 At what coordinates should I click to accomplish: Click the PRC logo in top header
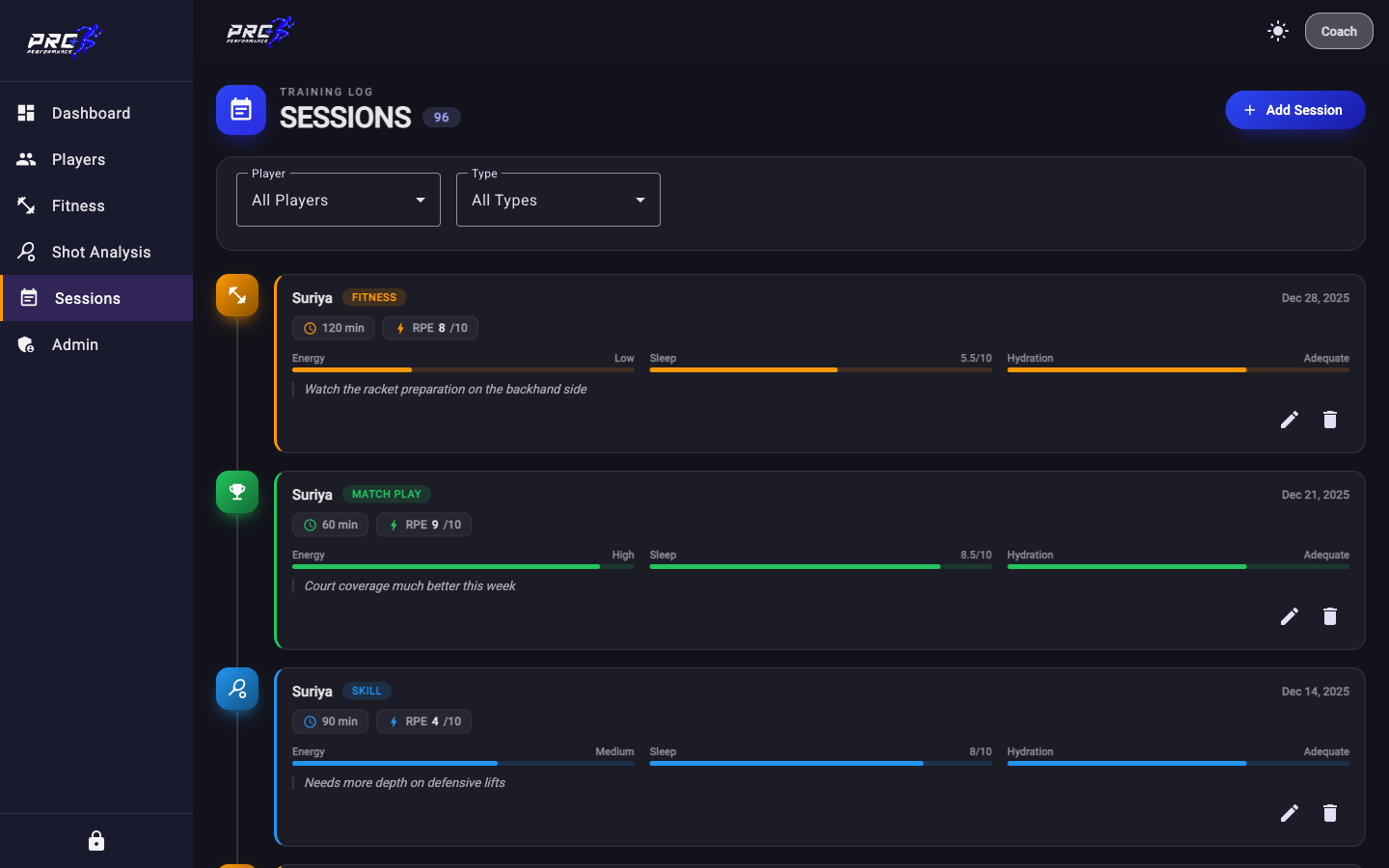pos(259,31)
